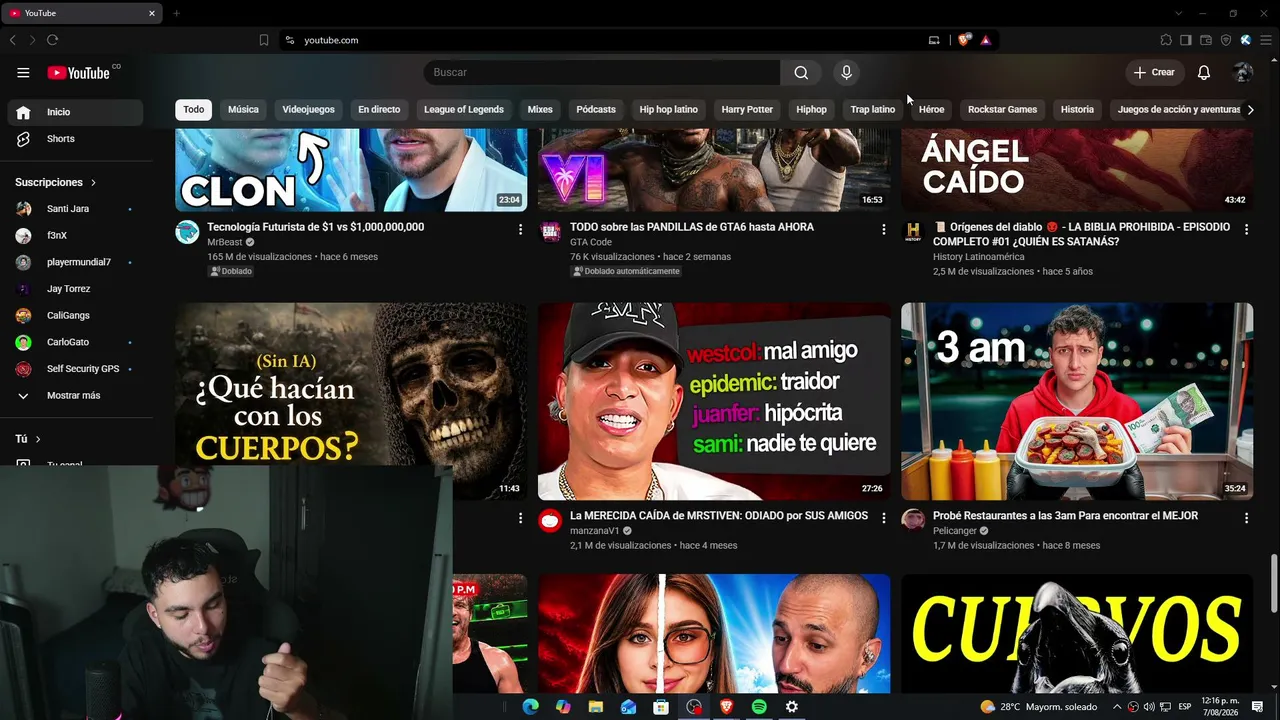Screen dimensions: 1280x720
Task: Start voice search with the microphone
Action: pos(846,72)
